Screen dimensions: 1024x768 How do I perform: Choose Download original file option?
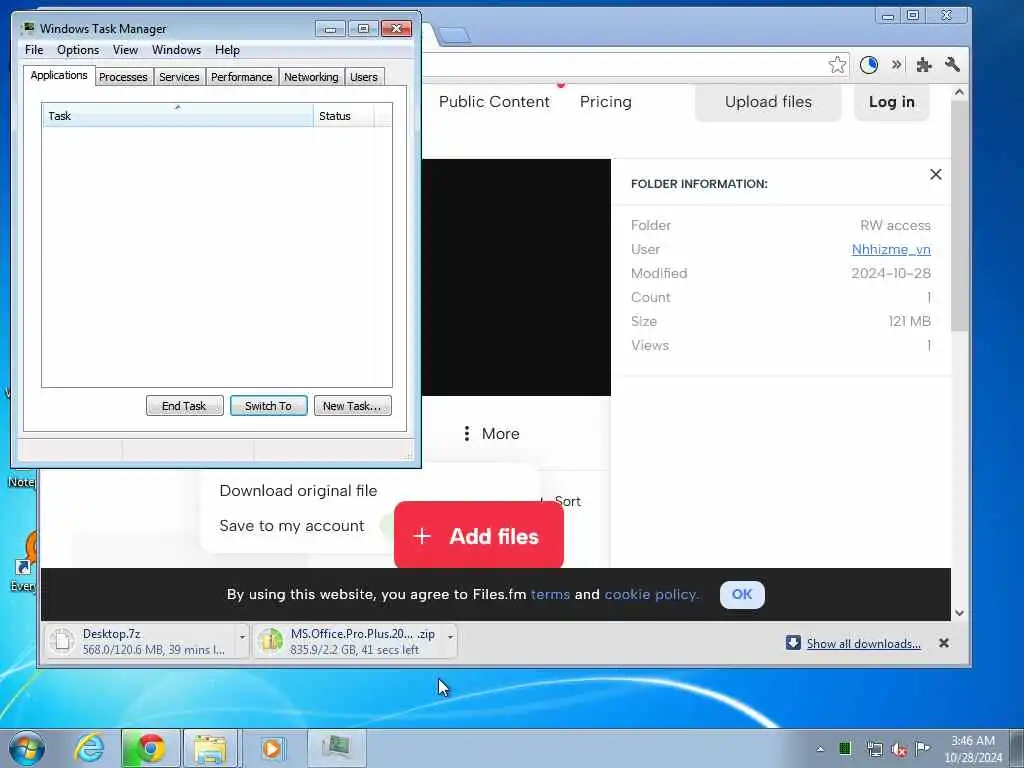298,491
